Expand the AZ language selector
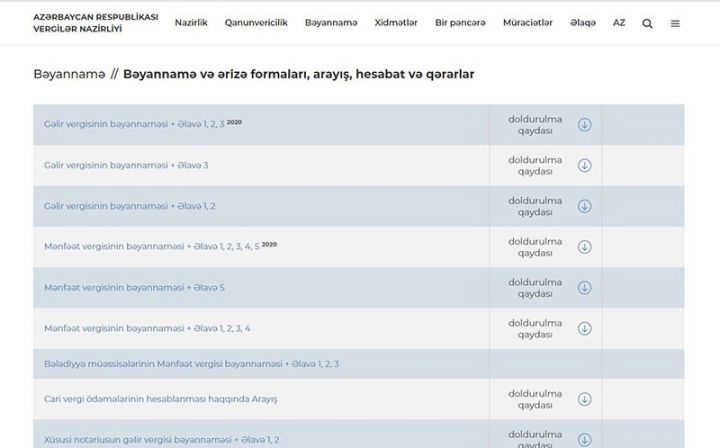Viewport: 720px width, 448px height. [620, 22]
